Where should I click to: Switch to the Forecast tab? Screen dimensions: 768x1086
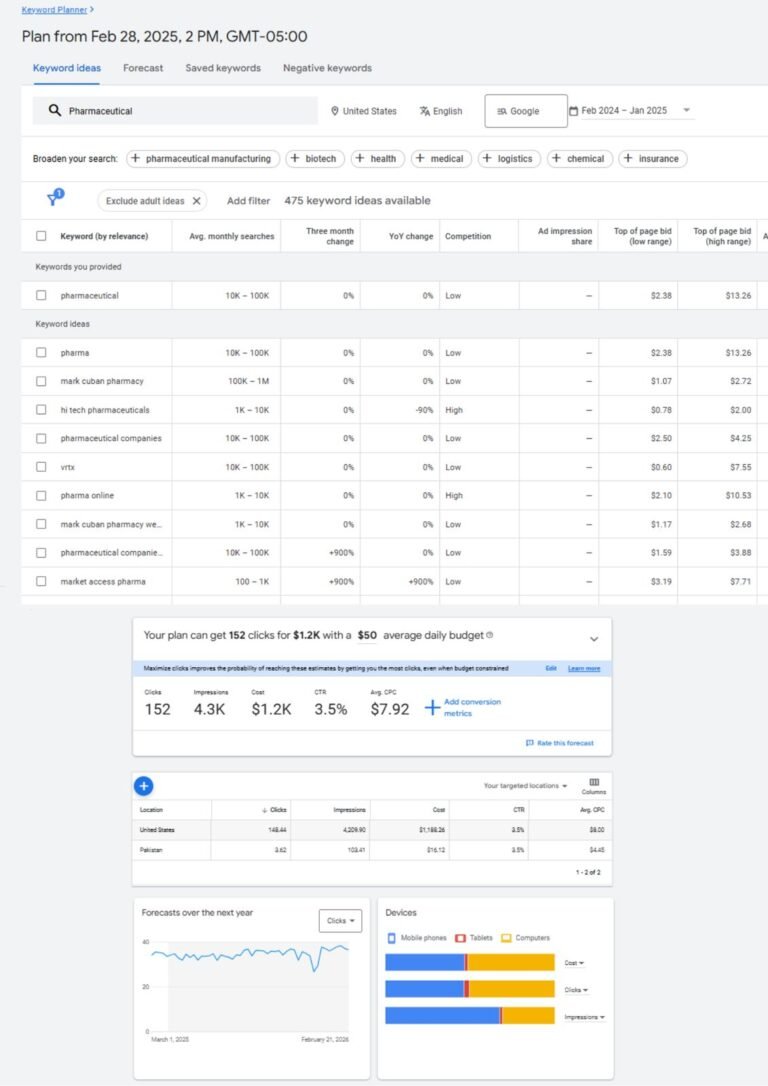click(143, 68)
